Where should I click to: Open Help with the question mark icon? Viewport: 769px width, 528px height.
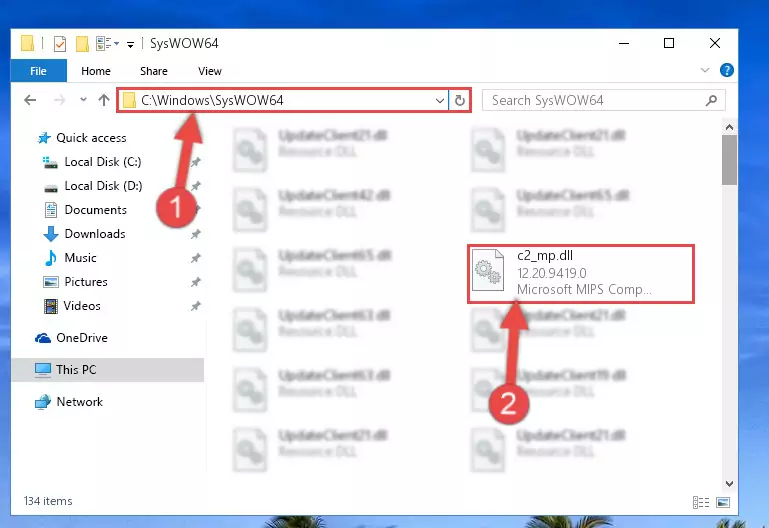point(726,70)
